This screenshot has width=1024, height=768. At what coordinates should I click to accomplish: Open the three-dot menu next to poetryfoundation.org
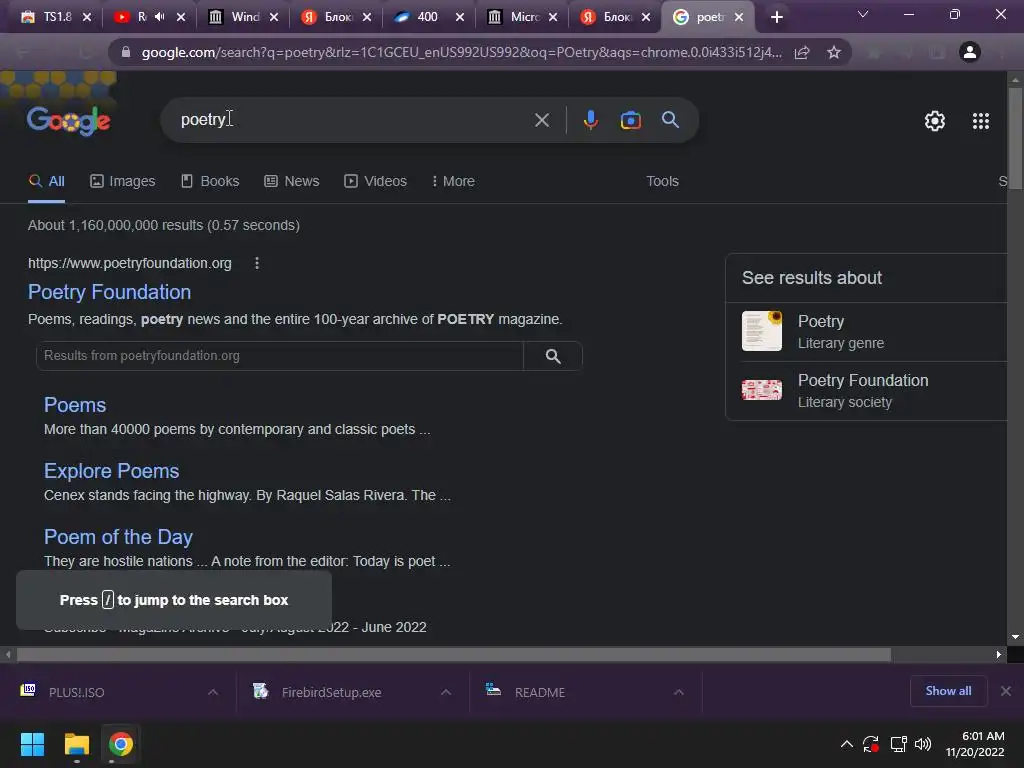[x=257, y=263]
